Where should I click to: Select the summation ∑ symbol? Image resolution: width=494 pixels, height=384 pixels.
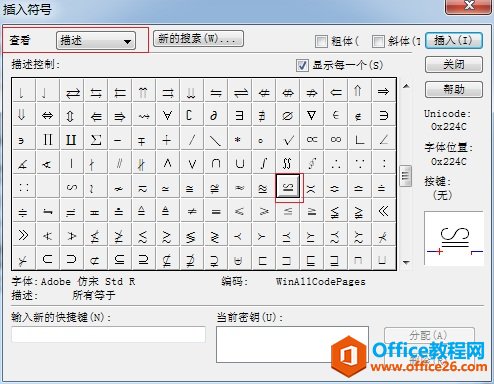(96, 139)
